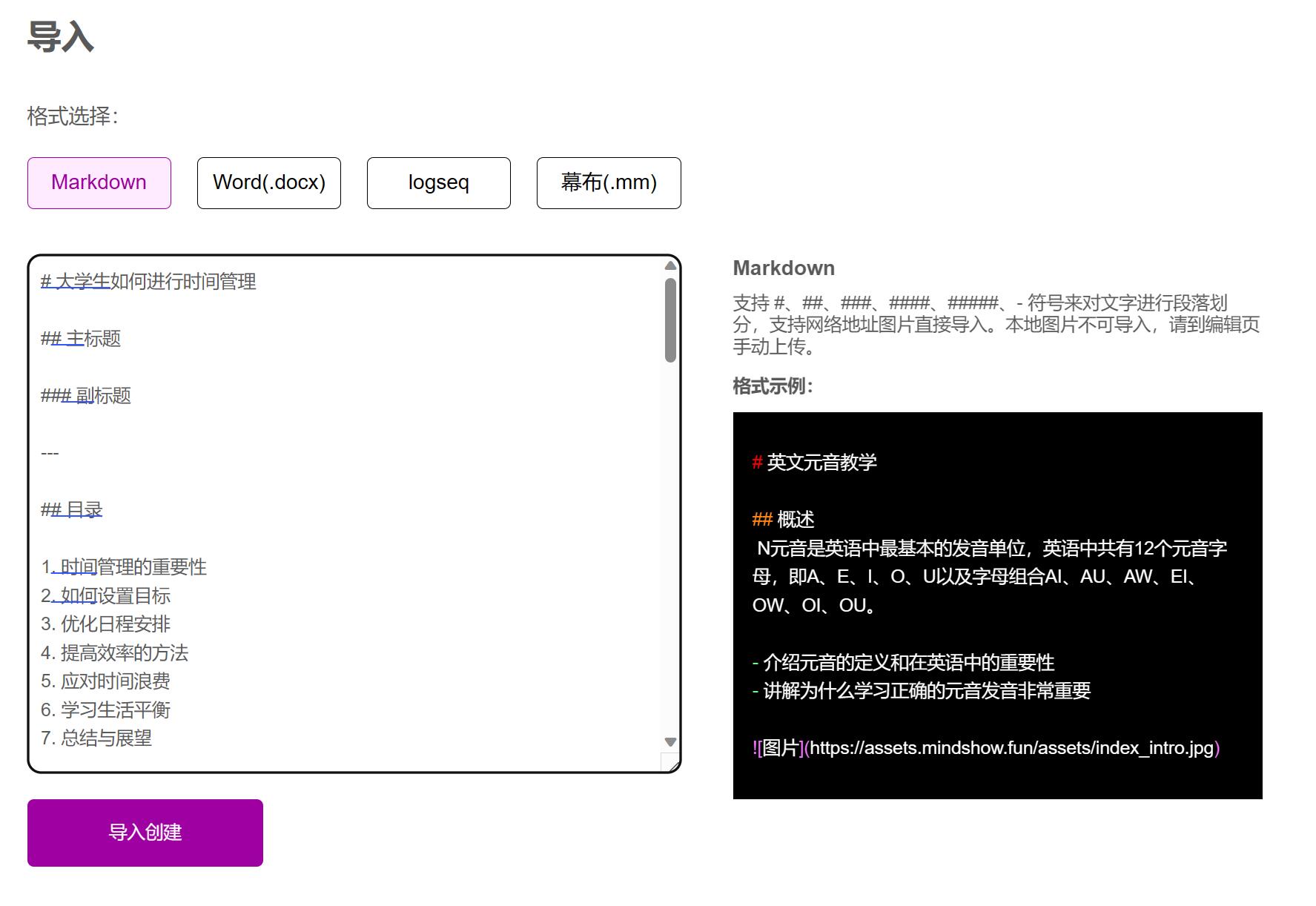
Task: Choose the logseq format option
Action: [437, 182]
